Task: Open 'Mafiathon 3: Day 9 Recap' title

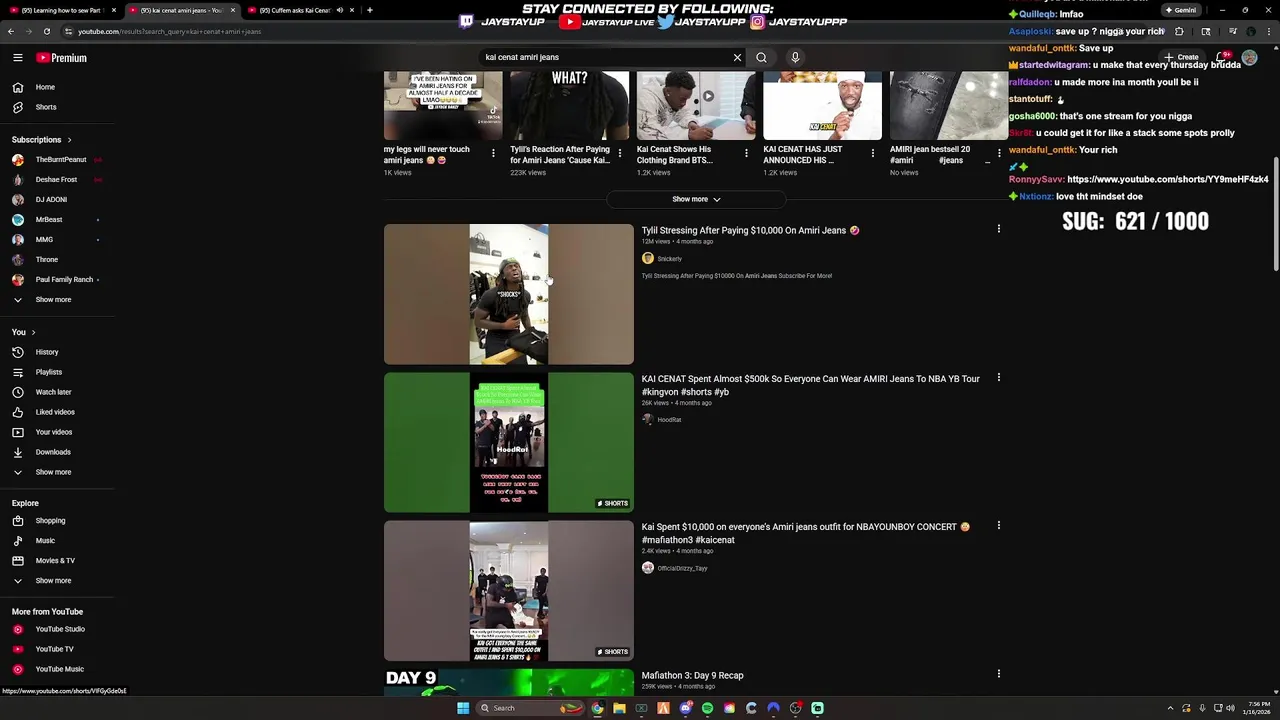Action: pyautogui.click(x=692, y=675)
